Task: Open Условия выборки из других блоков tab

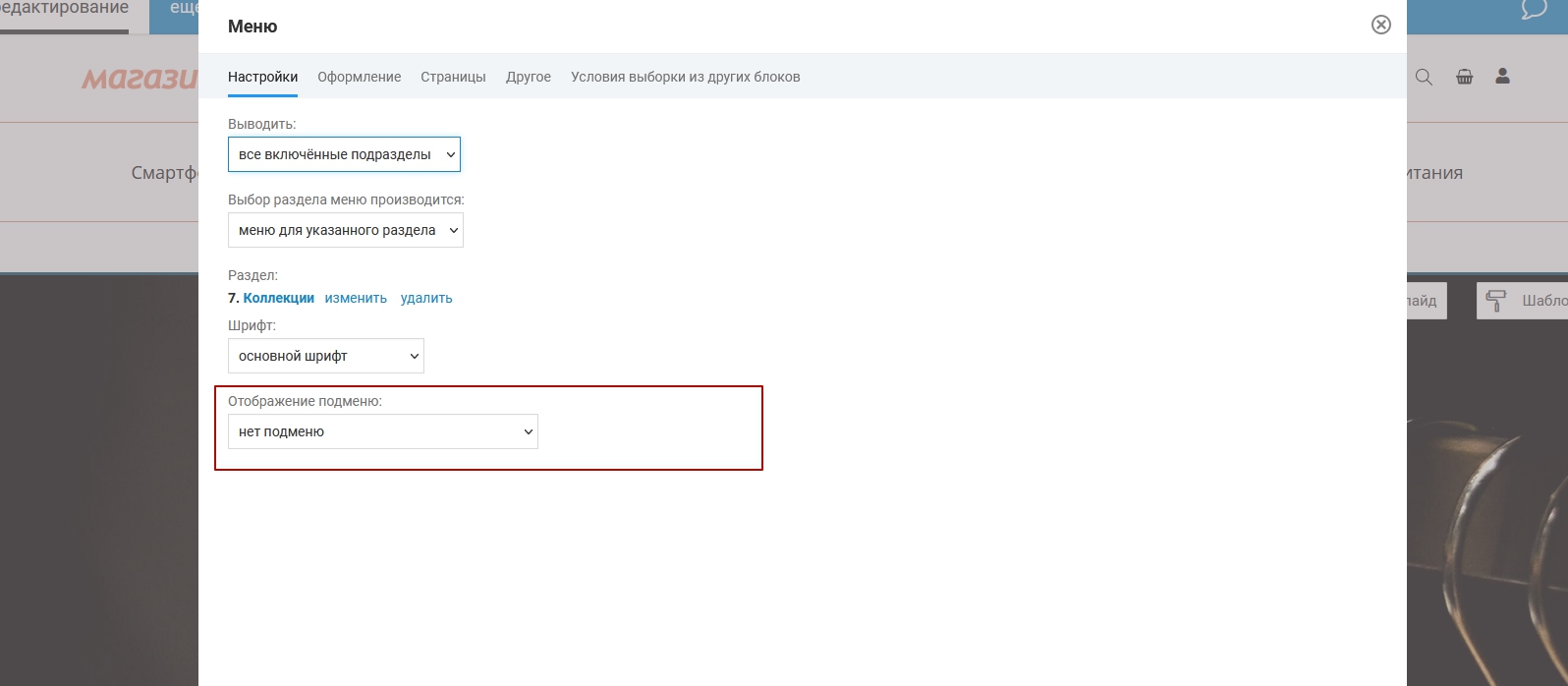Action: (x=685, y=77)
